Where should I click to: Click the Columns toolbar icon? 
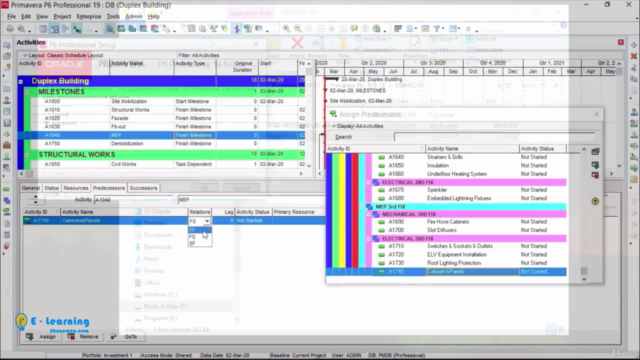410,29
